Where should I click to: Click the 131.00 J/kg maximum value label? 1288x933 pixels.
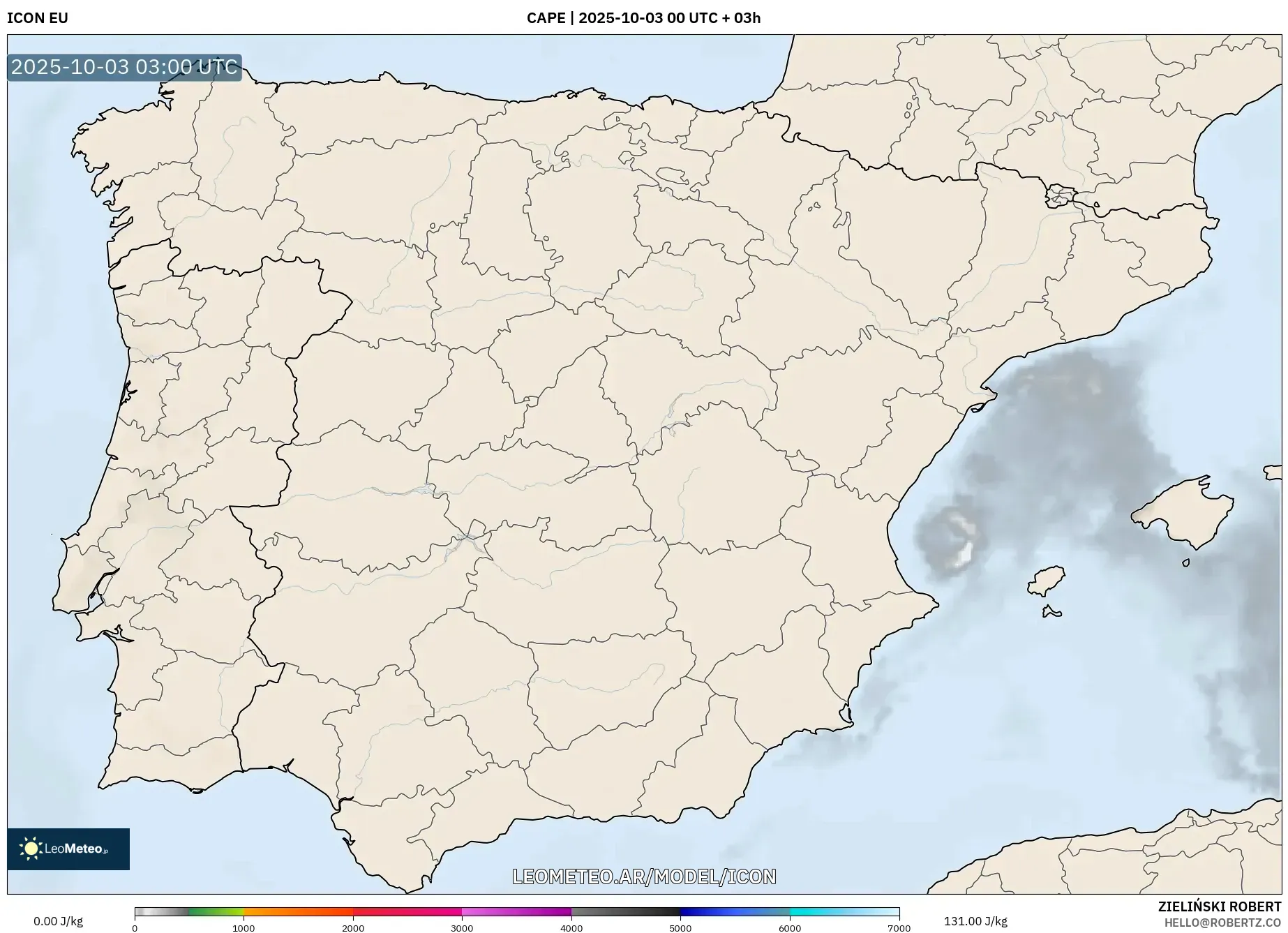[975, 921]
